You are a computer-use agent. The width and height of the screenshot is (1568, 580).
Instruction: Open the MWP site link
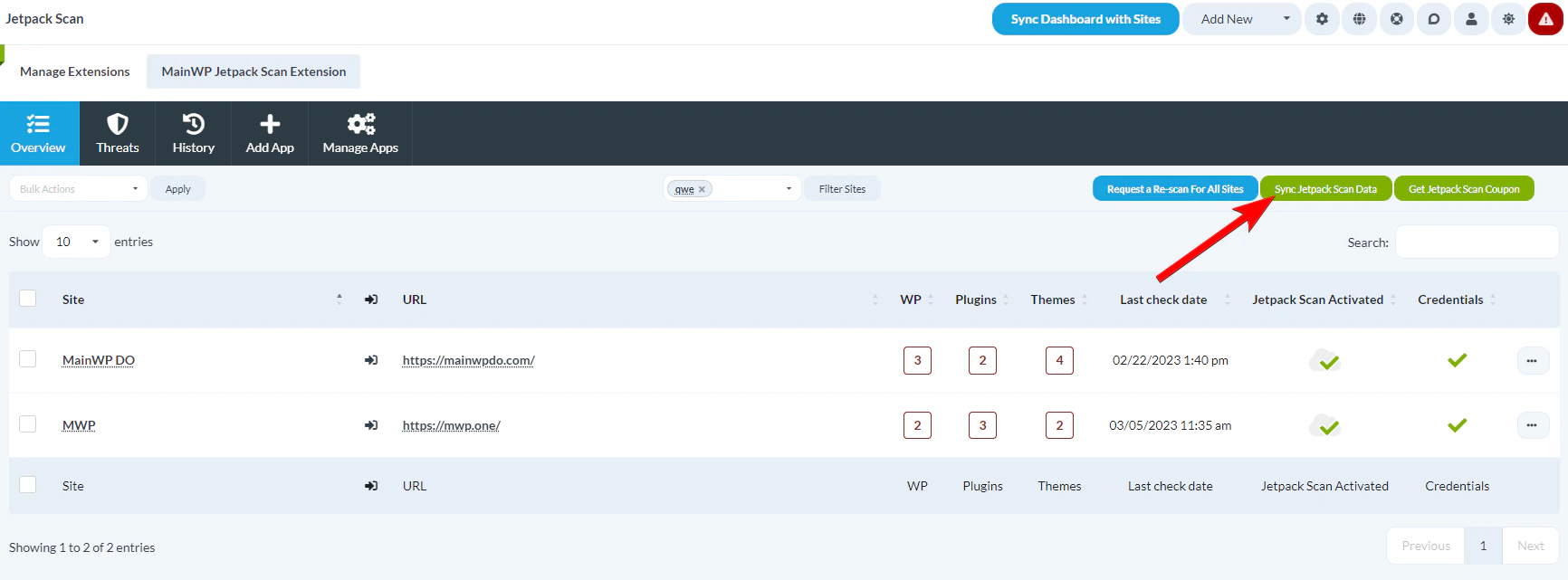[79, 425]
